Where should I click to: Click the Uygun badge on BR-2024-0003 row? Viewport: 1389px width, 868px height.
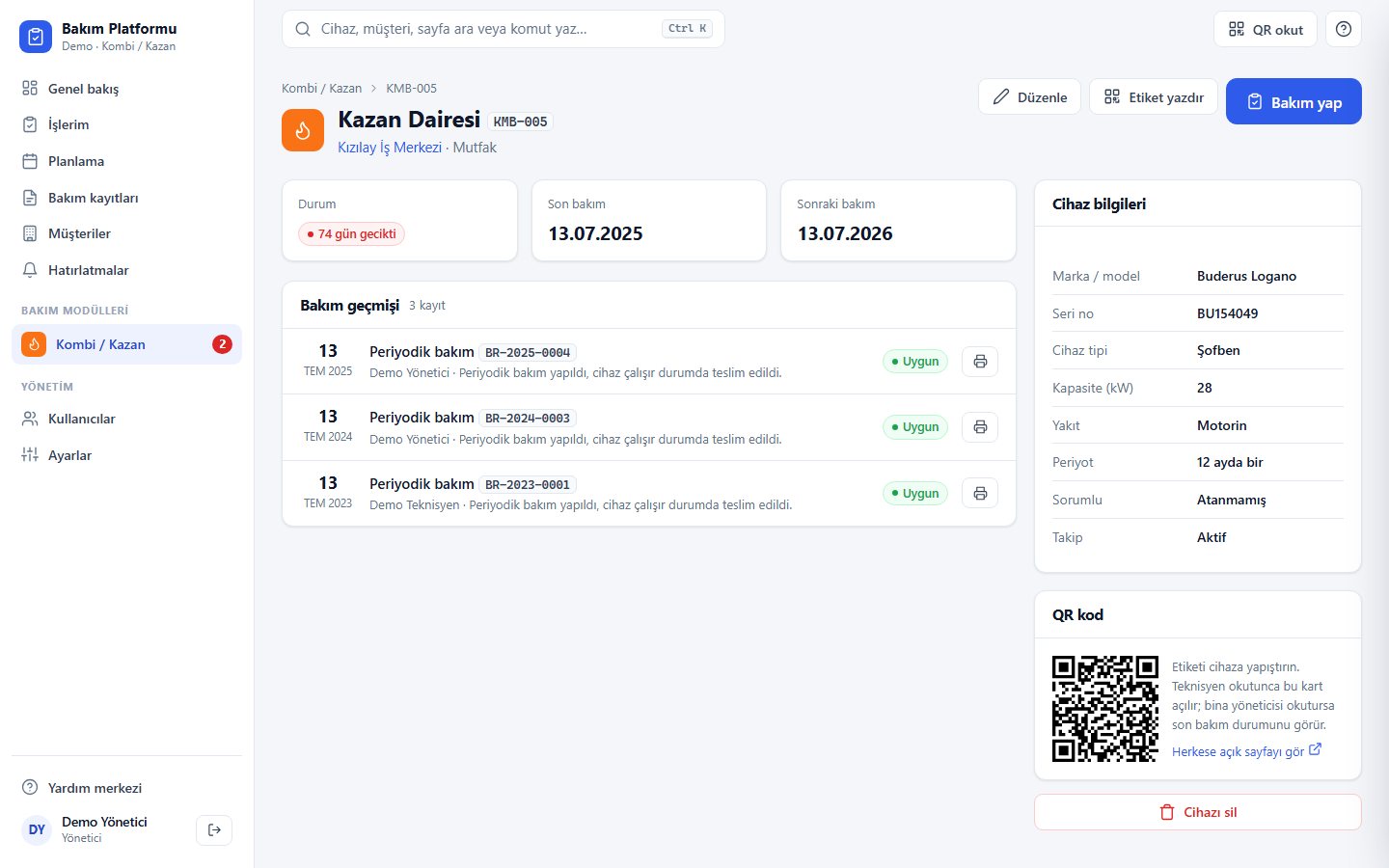(915, 427)
